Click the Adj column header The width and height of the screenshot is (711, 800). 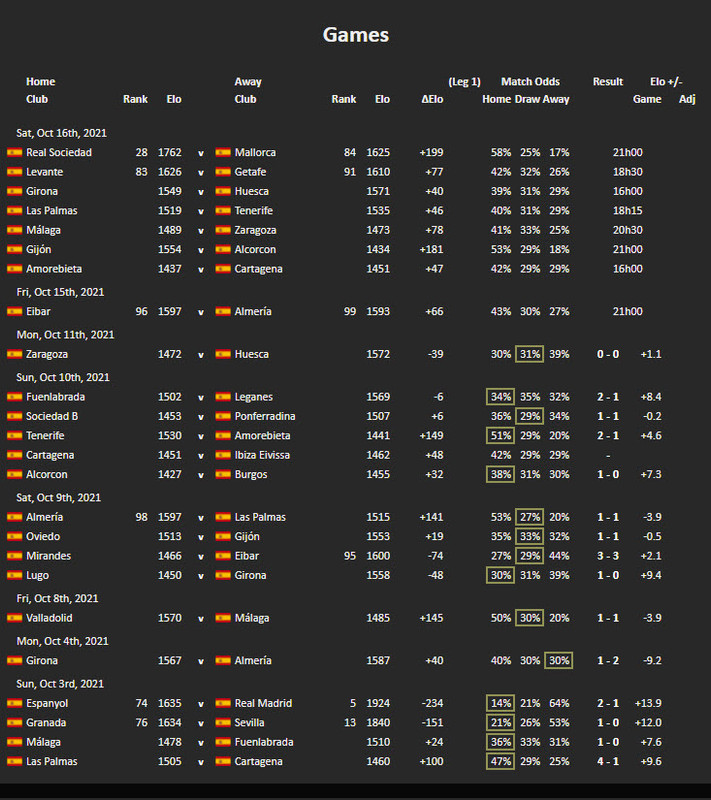click(687, 99)
